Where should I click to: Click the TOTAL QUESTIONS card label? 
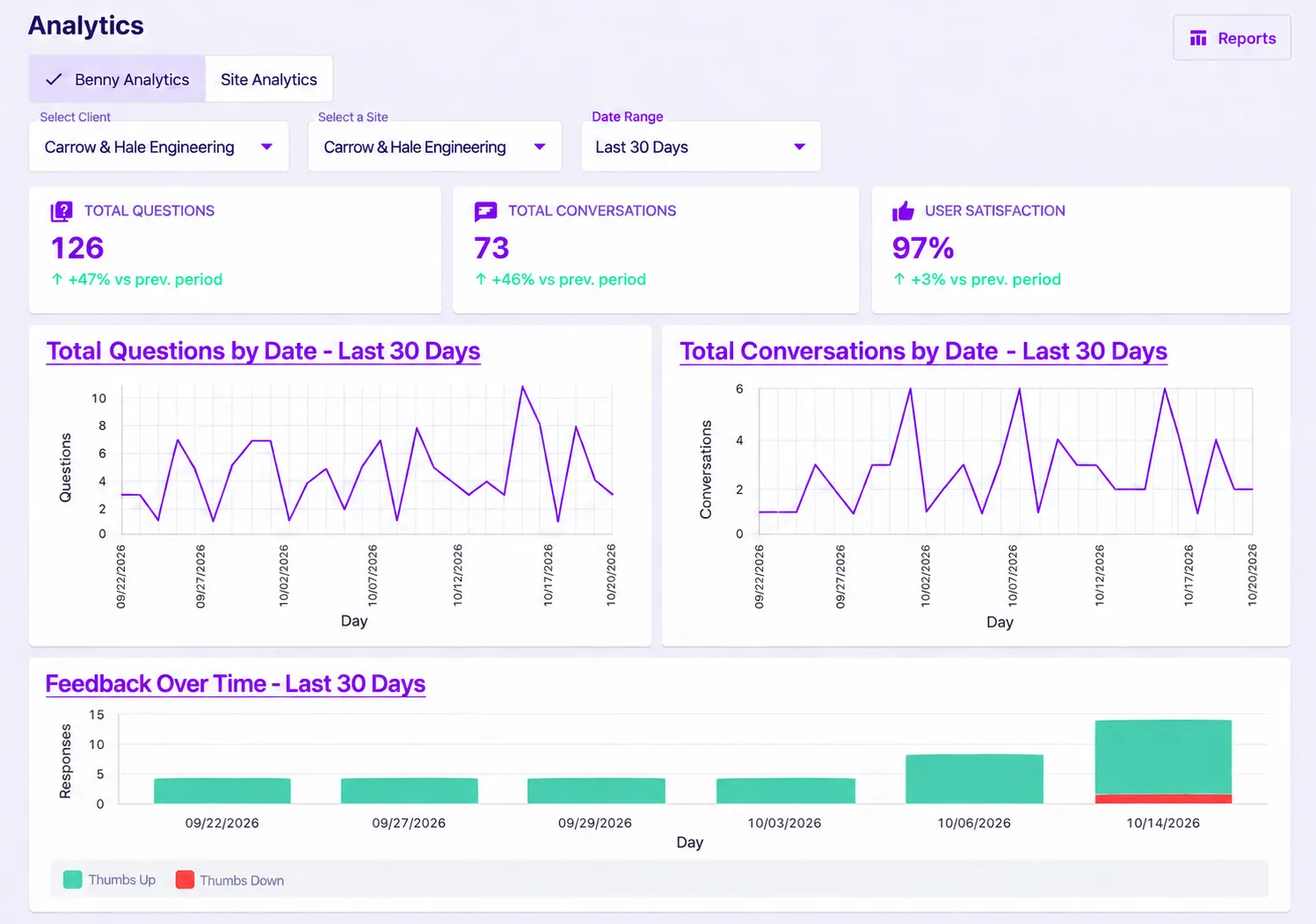tap(149, 211)
